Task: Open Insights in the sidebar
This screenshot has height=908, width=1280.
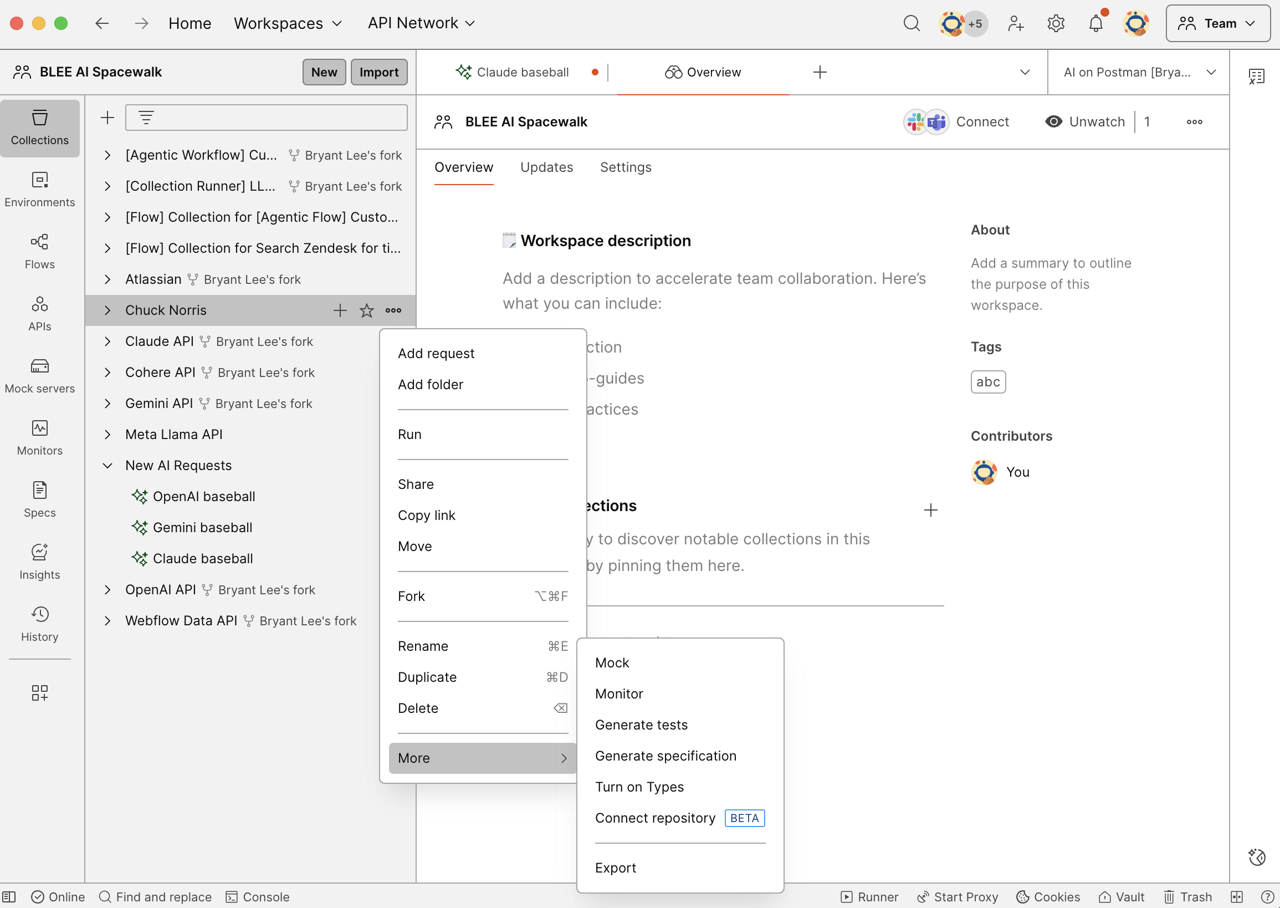Action: click(40, 561)
